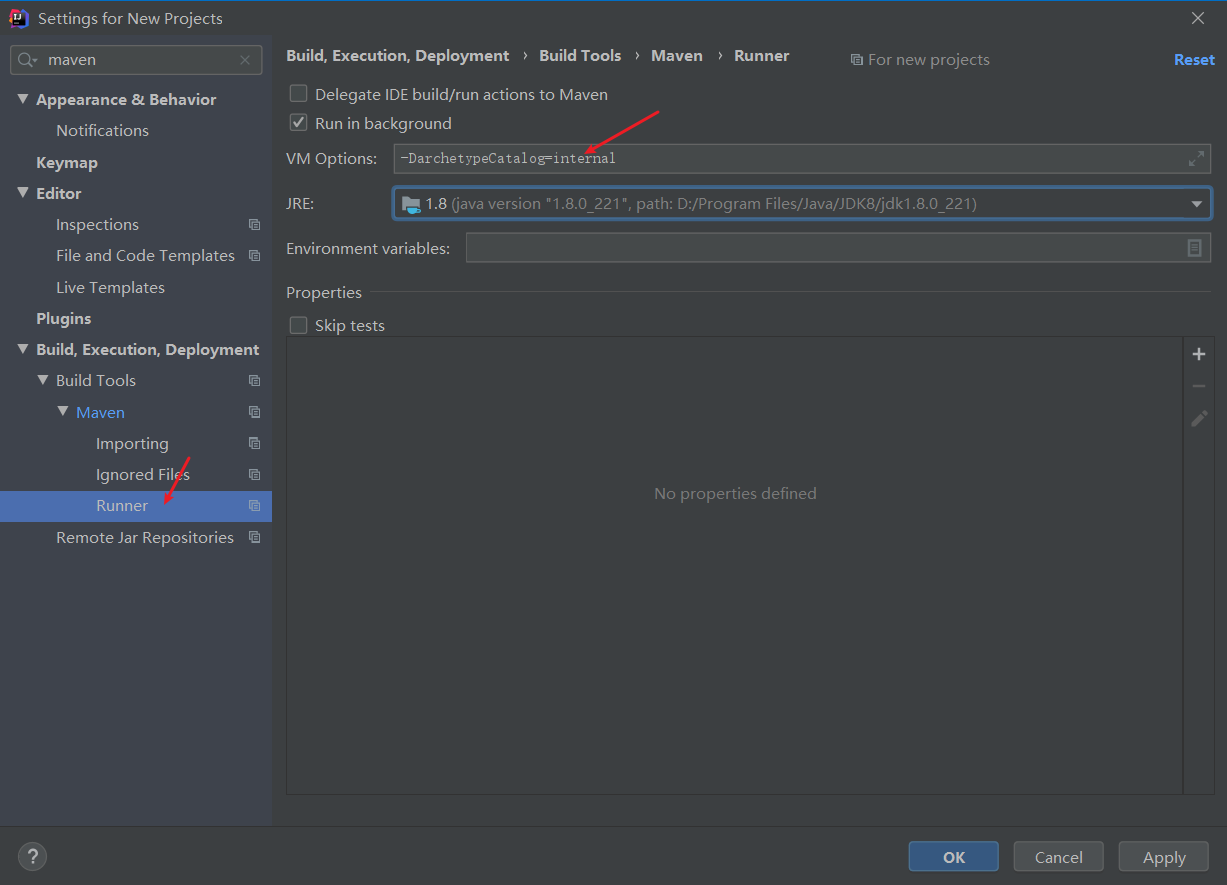
Task: Open Live Templates settings
Action: tap(110, 287)
